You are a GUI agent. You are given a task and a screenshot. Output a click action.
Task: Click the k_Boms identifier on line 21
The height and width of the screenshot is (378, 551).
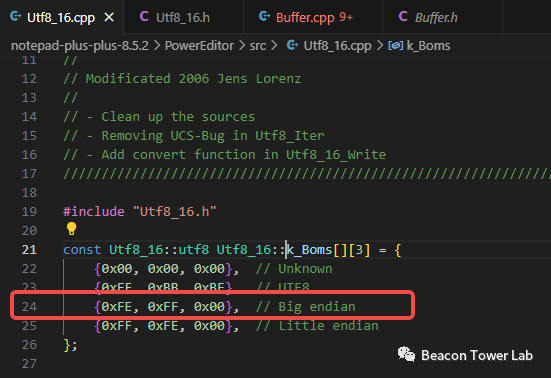pyautogui.click(x=309, y=250)
